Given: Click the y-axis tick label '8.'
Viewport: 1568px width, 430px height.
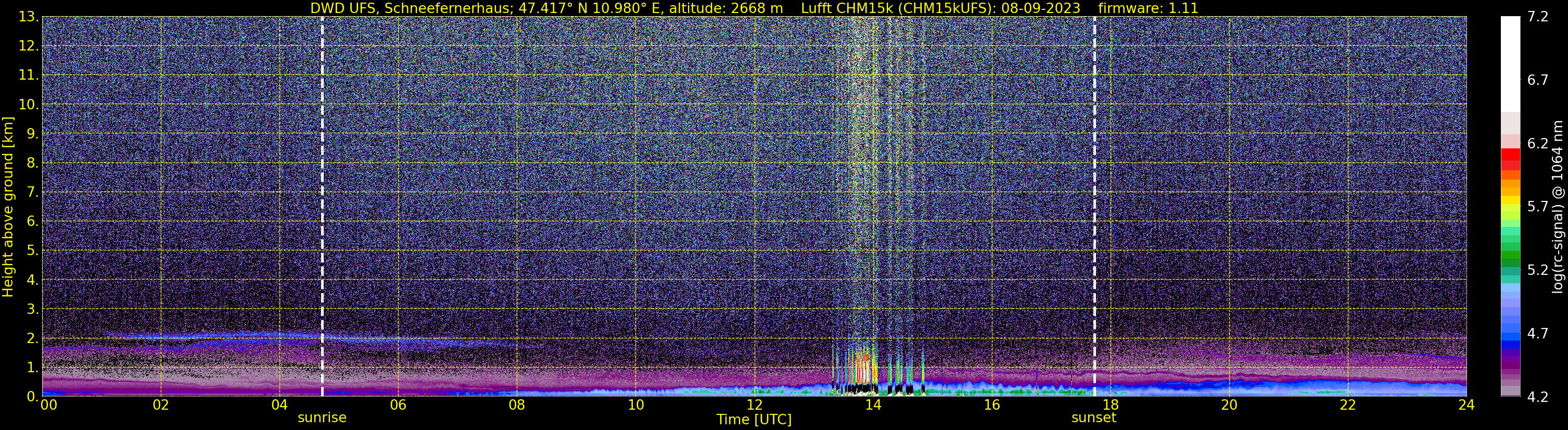Looking at the screenshot, I should click(x=32, y=162).
